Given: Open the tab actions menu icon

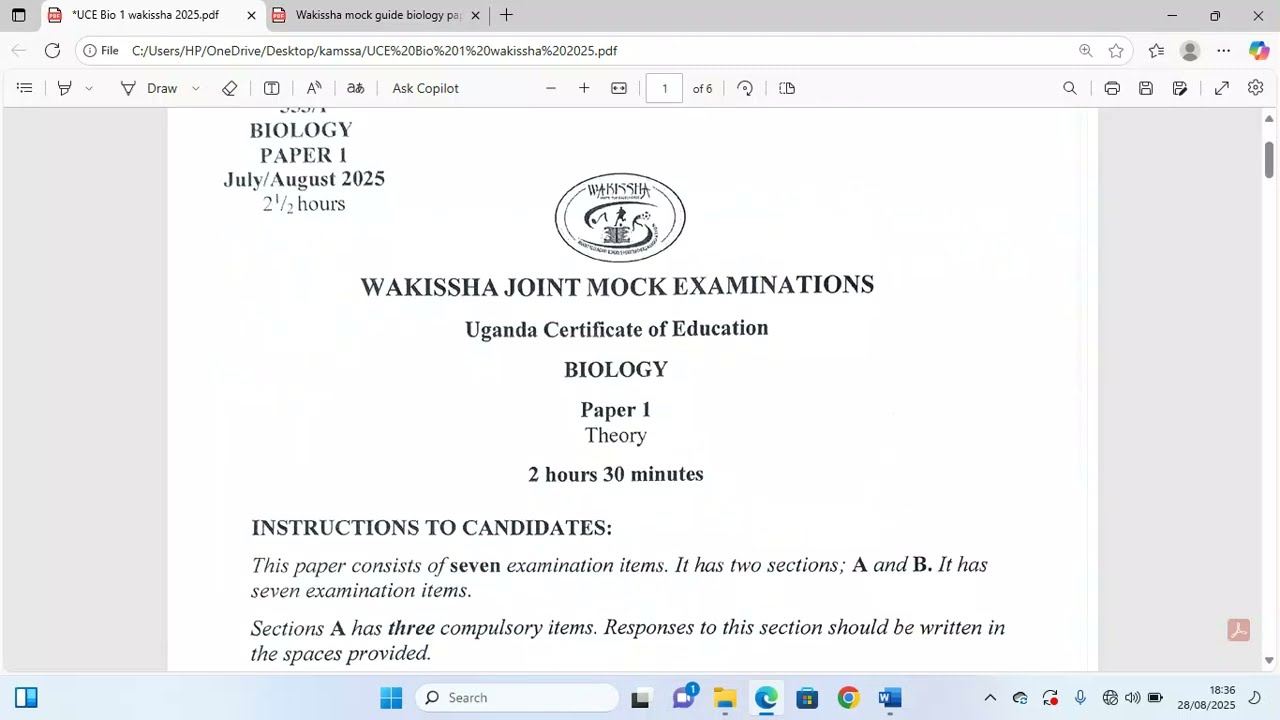Looking at the screenshot, I should coord(18,15).
